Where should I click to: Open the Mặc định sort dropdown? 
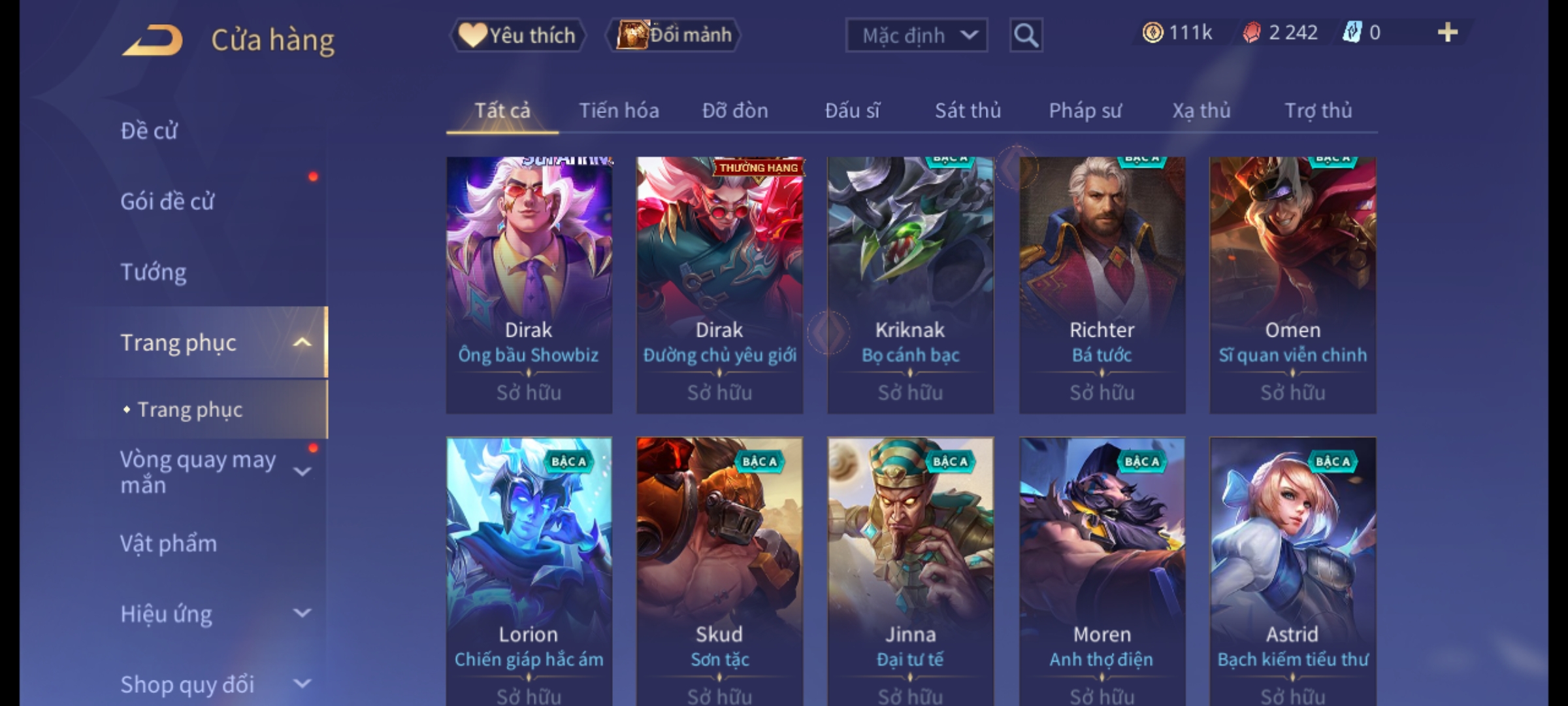click(x=917, y=35)
